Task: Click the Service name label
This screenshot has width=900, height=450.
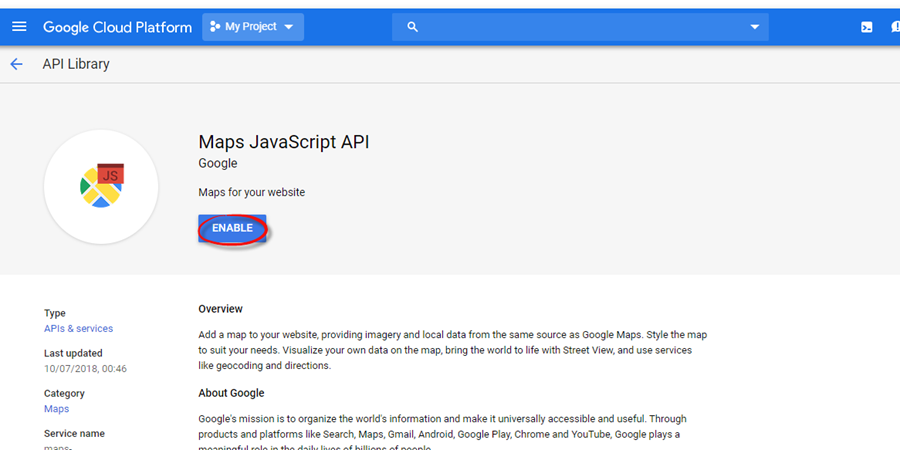Action: (x=75, y=433)
